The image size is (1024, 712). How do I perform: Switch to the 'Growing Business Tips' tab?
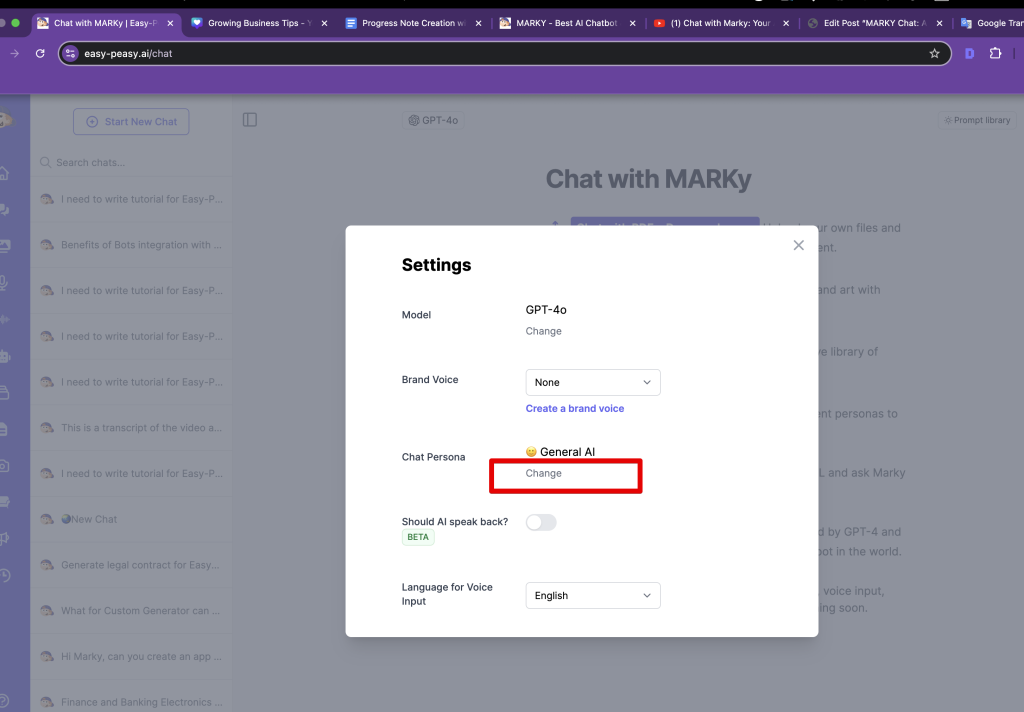(258, 23)
